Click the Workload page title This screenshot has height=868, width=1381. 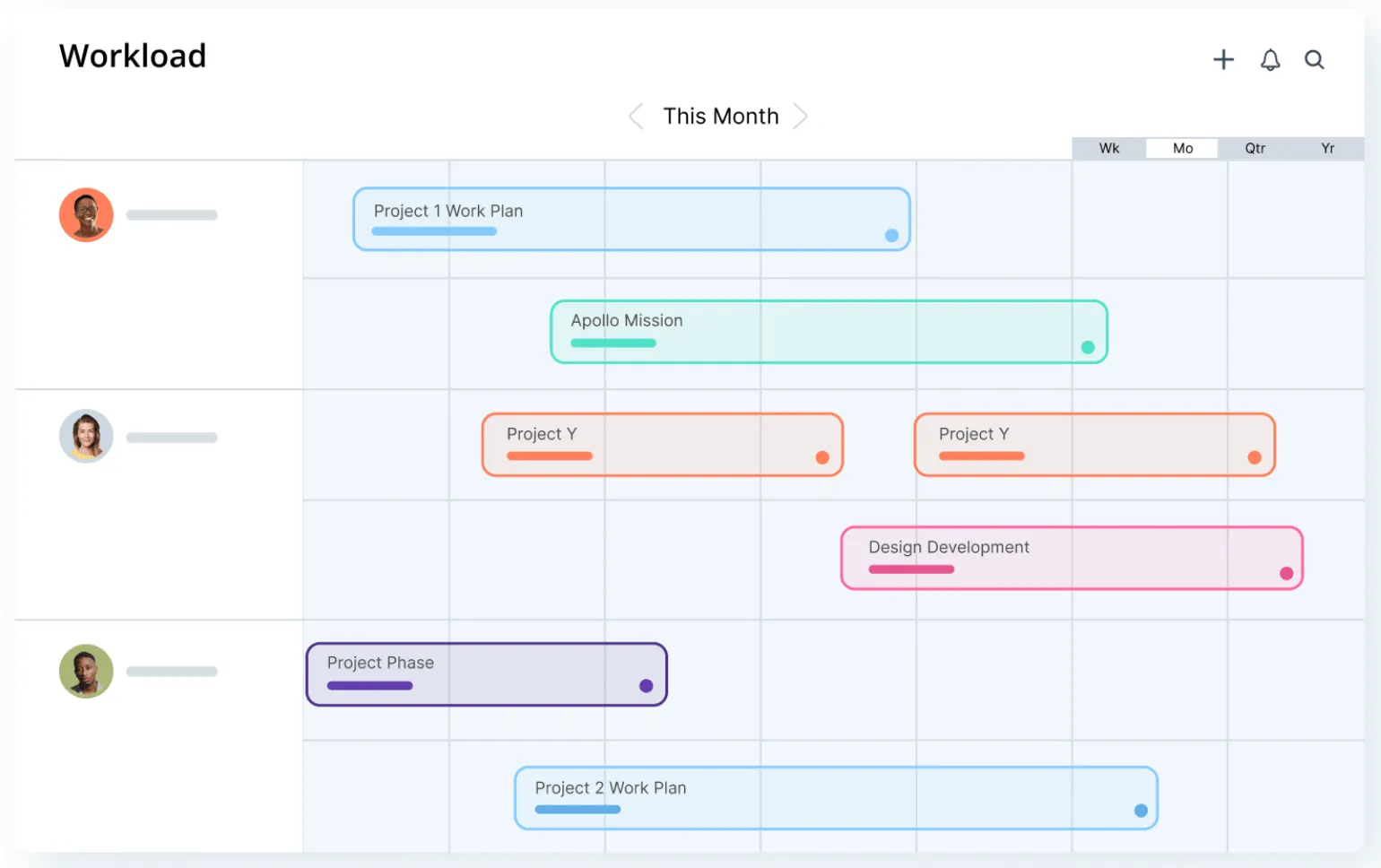(x=133, y=56)
